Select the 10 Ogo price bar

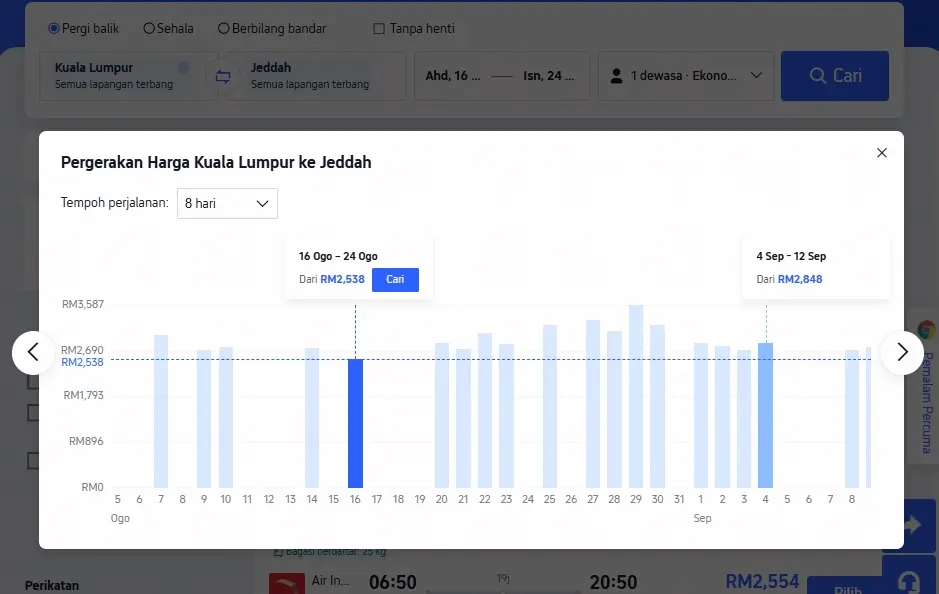point(226,417)
